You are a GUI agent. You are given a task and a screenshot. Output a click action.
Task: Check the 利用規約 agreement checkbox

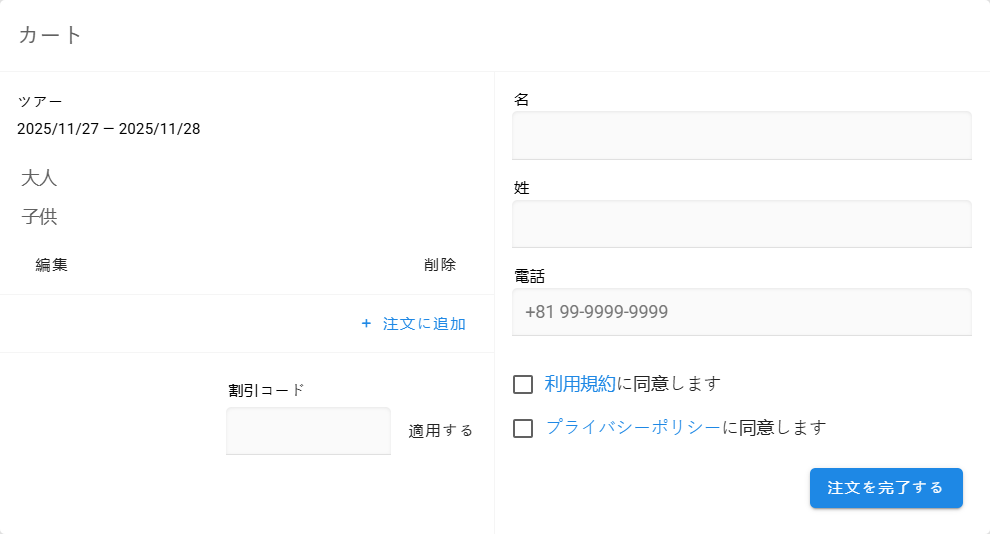[x=523, y=384]
